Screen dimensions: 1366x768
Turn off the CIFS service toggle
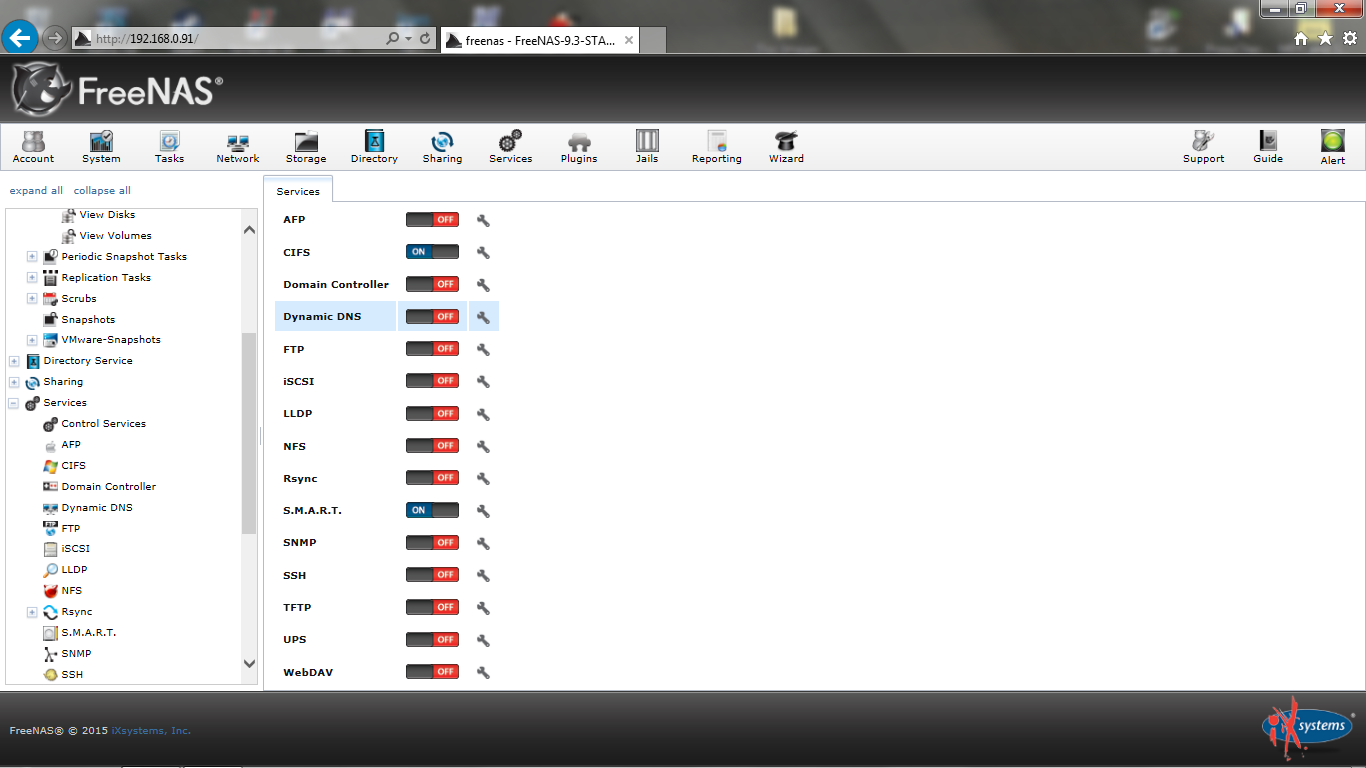[432, 252]
